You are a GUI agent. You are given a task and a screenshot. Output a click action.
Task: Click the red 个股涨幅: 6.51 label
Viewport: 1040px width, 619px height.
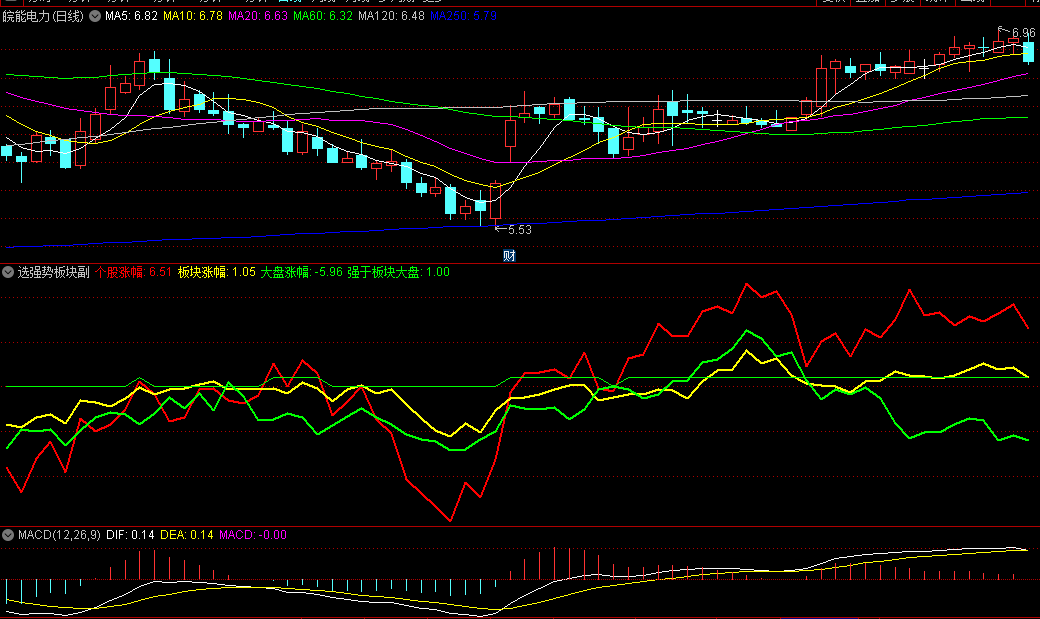coord(133,272)
